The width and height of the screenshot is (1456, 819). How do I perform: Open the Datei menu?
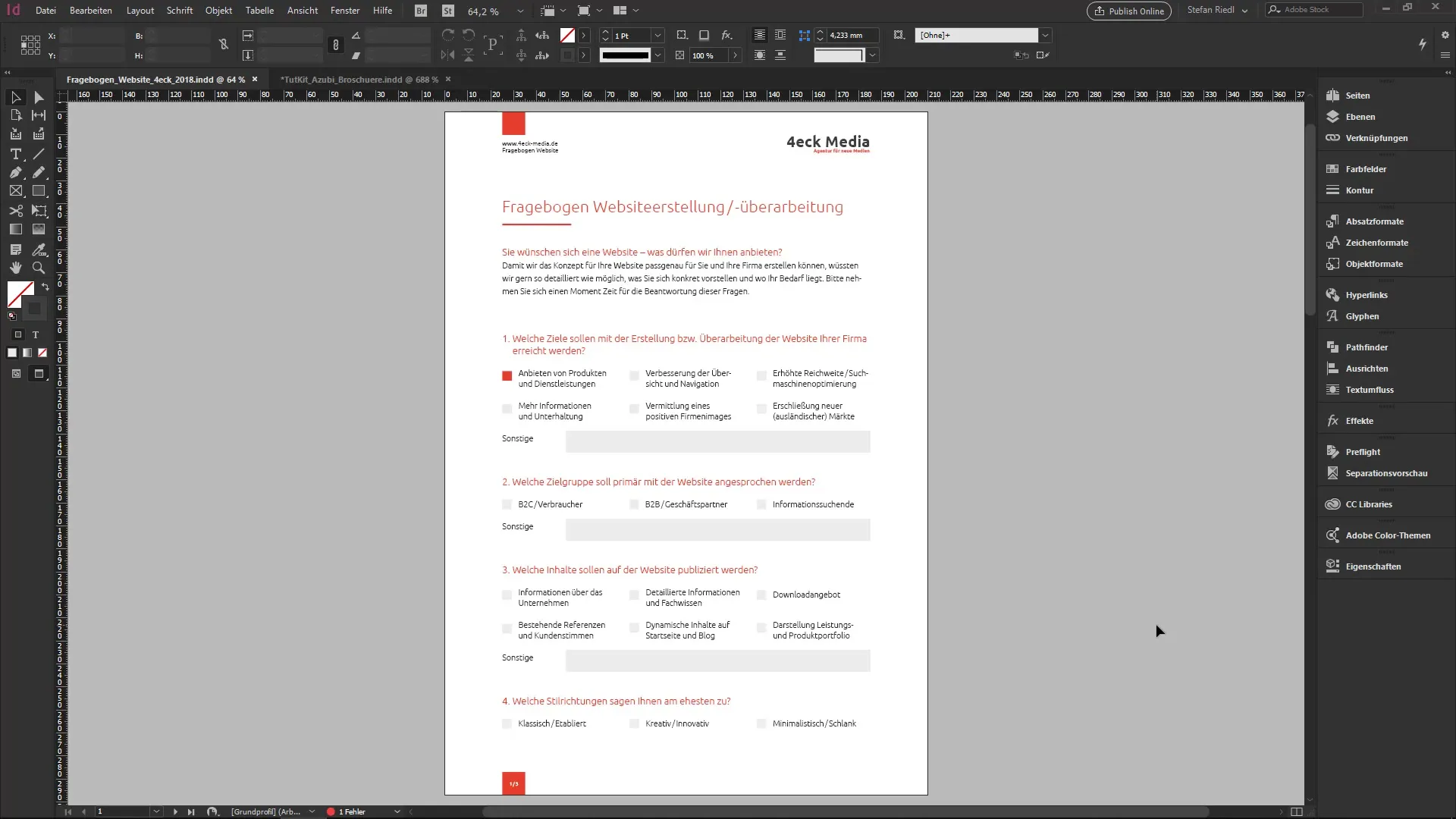(x=45, y=11)
